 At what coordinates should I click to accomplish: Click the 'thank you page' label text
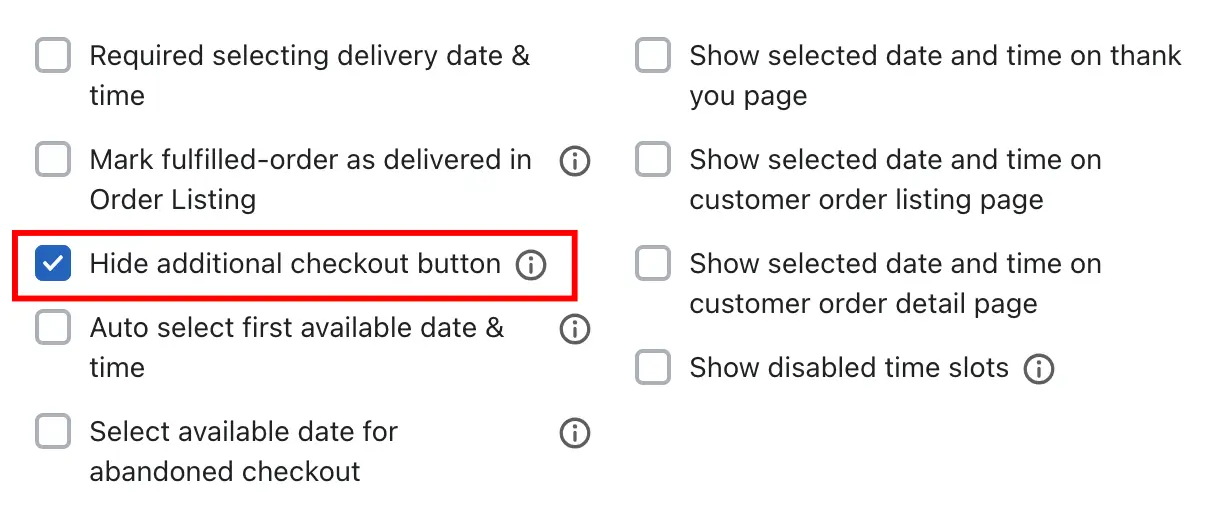748,96
